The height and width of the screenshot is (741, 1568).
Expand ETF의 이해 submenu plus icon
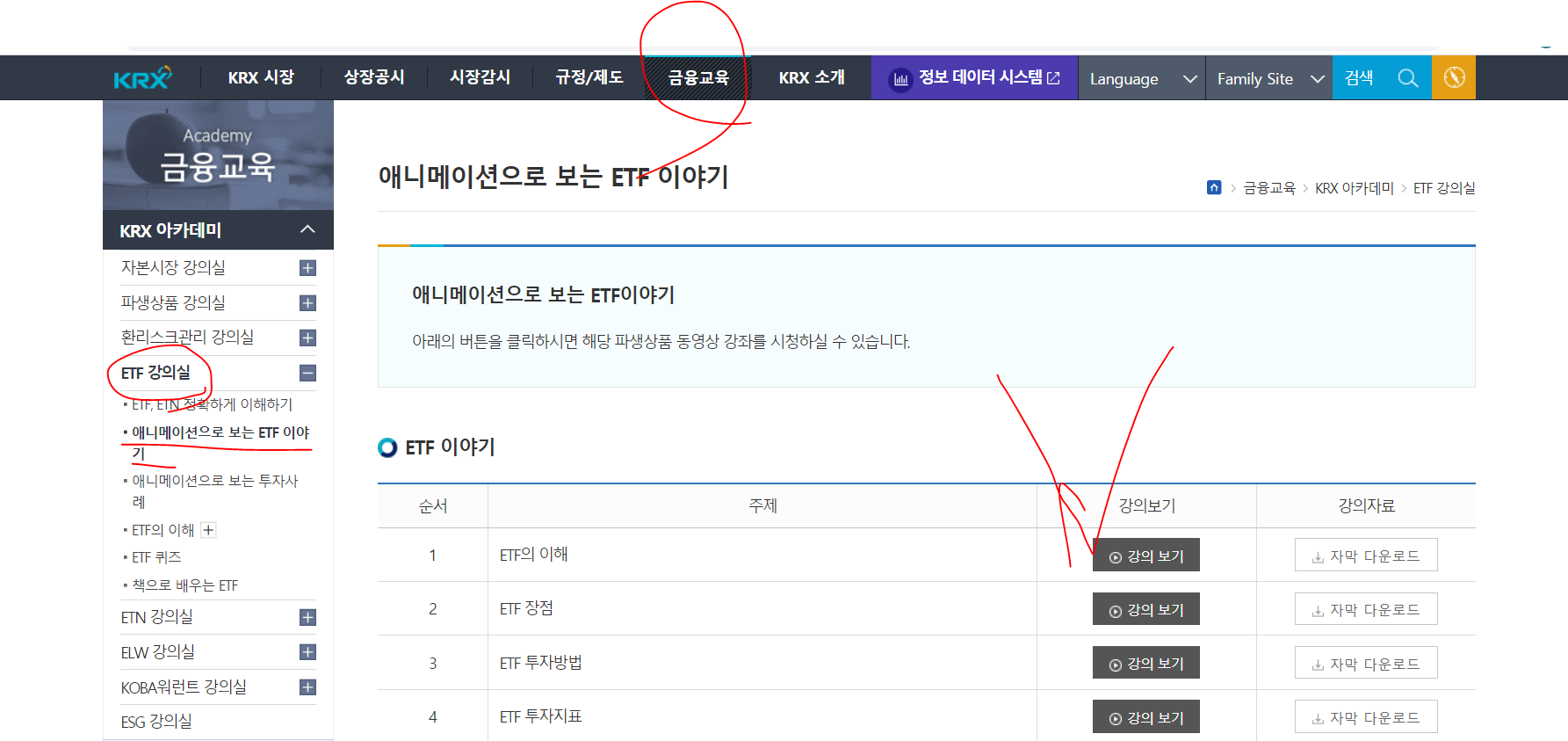click(x=208, y=530)
